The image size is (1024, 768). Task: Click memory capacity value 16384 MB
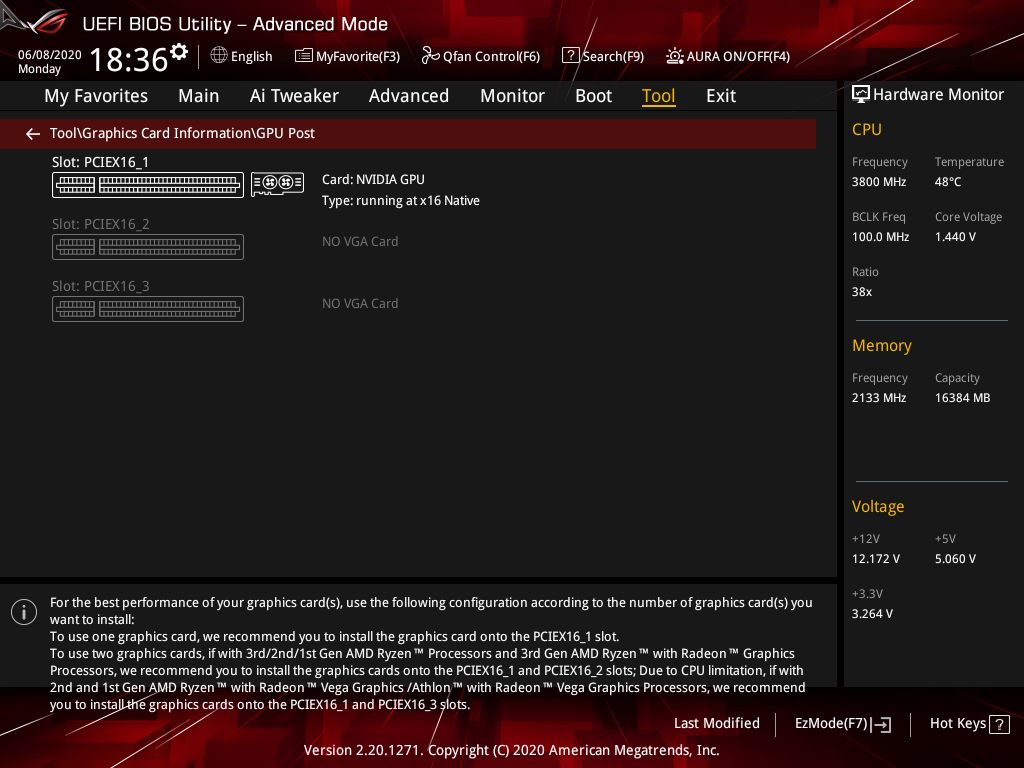(962, 398)
